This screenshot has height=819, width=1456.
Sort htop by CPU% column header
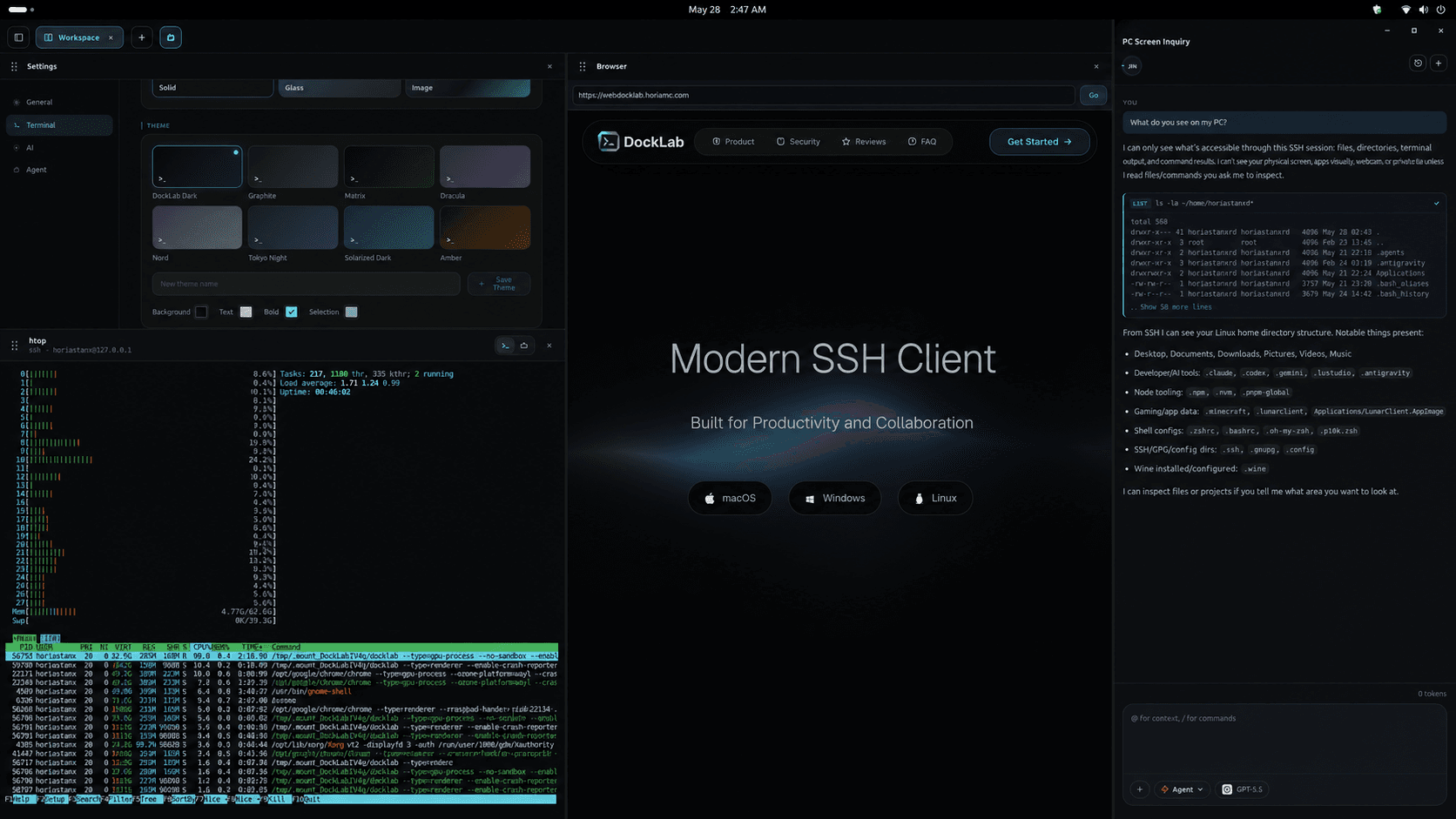point(202,648)
